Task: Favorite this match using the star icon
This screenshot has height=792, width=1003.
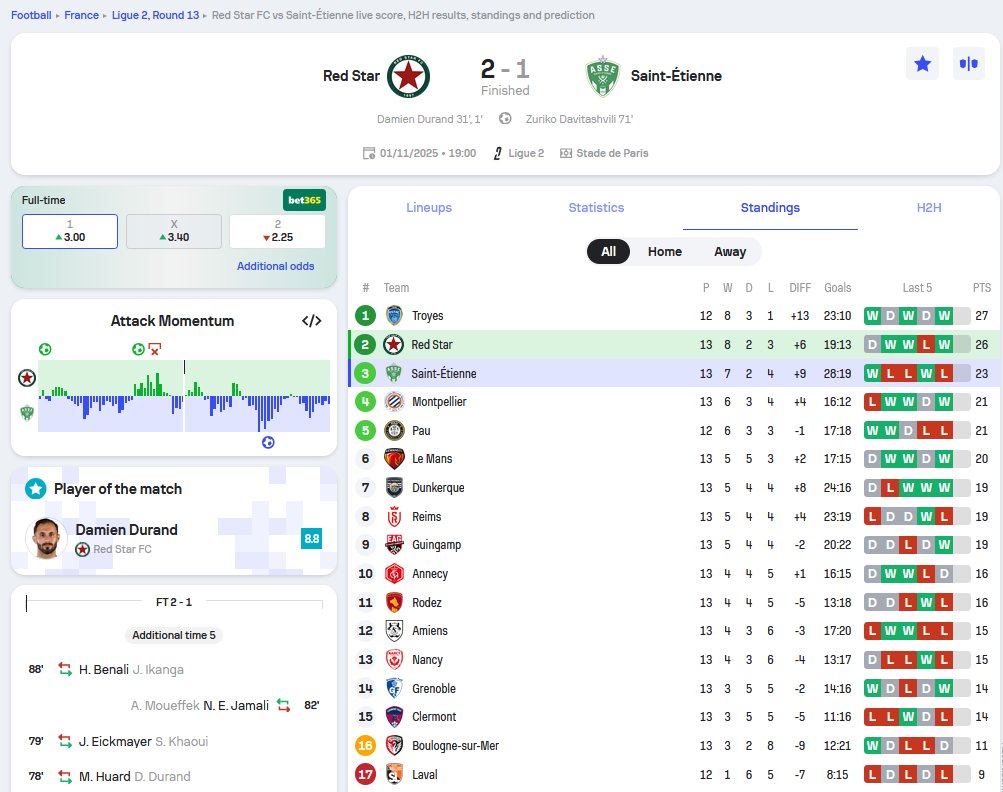Action: 921,62
